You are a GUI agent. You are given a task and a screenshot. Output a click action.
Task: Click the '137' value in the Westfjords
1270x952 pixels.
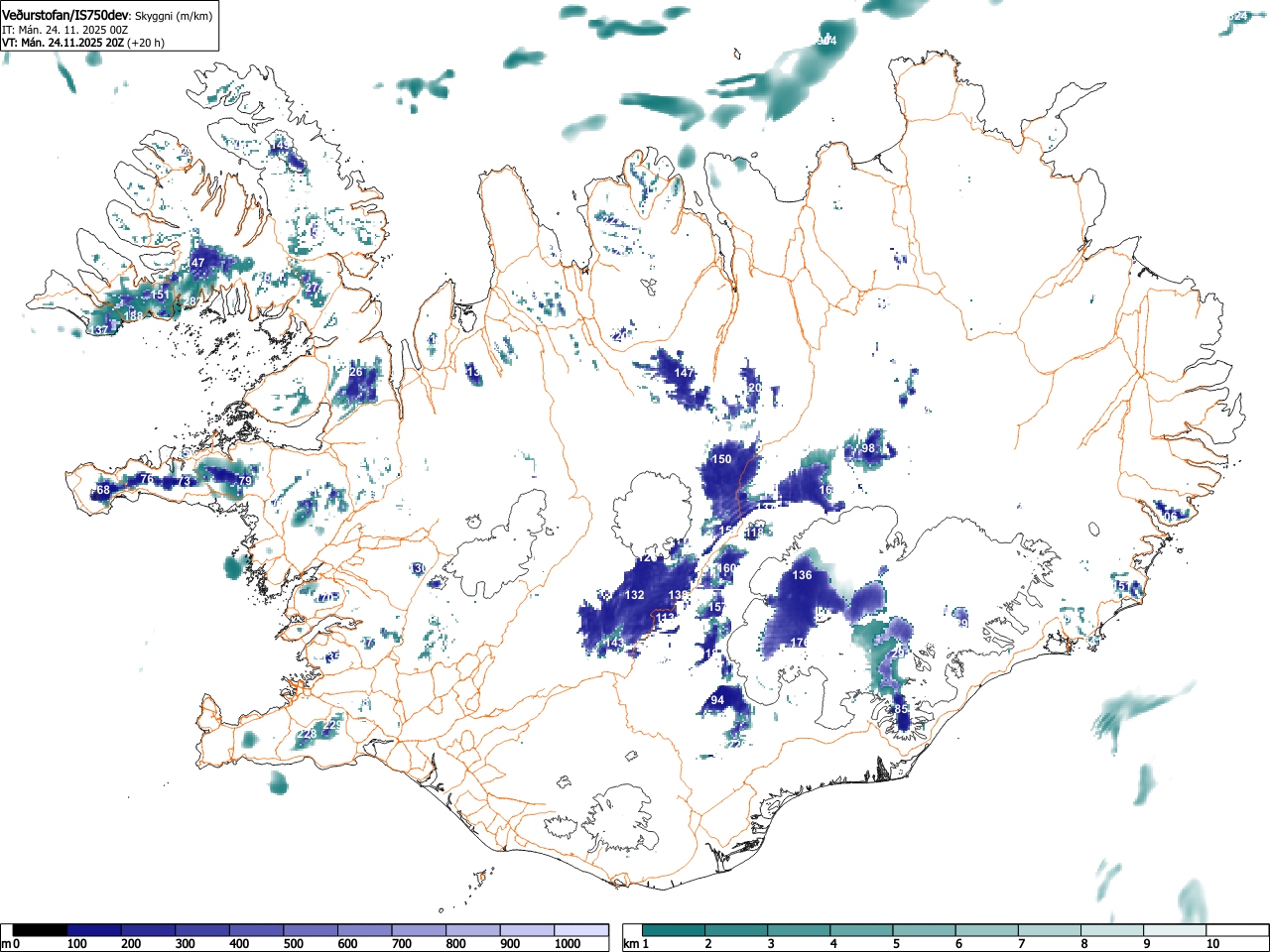98,330
